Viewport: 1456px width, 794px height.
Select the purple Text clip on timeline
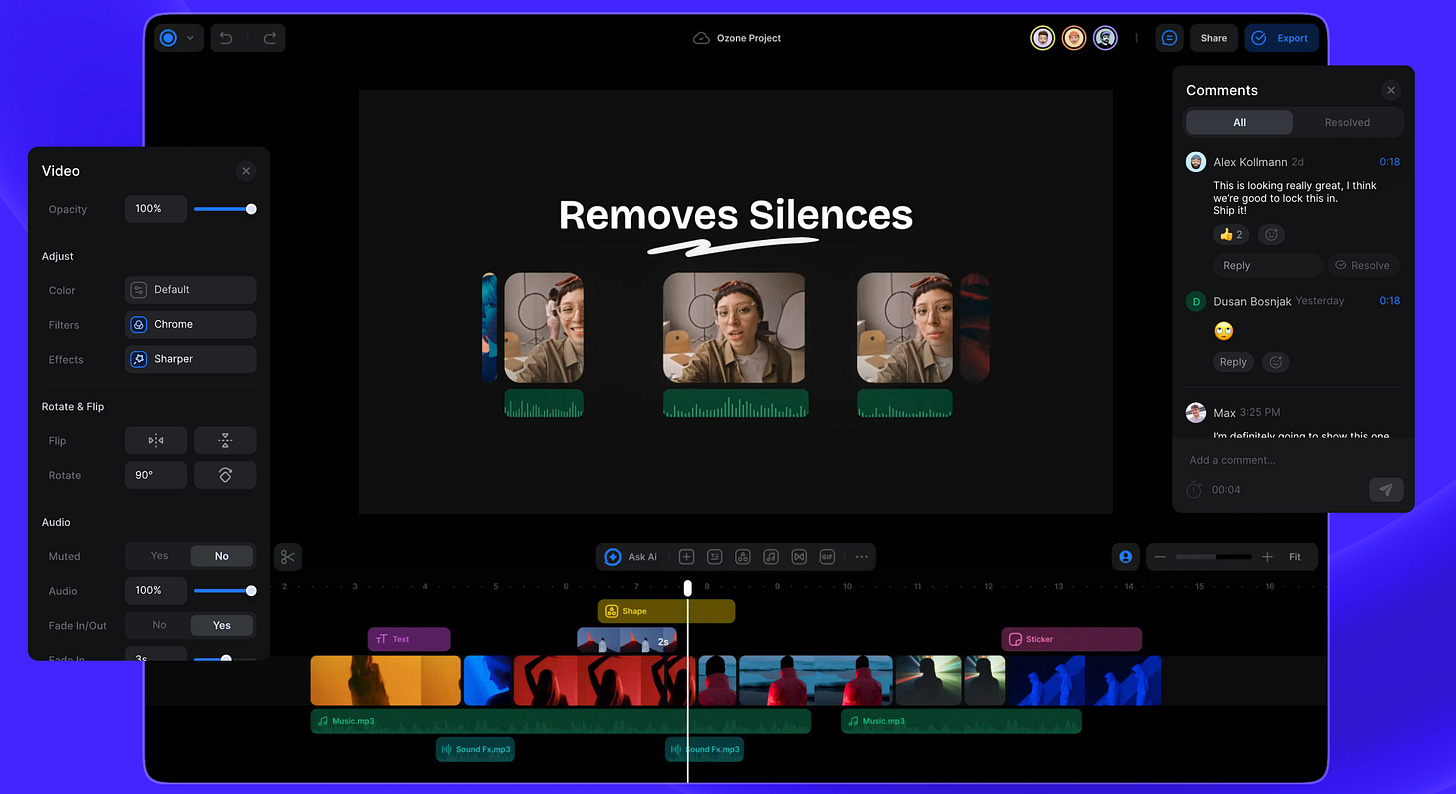click(409, 639)
